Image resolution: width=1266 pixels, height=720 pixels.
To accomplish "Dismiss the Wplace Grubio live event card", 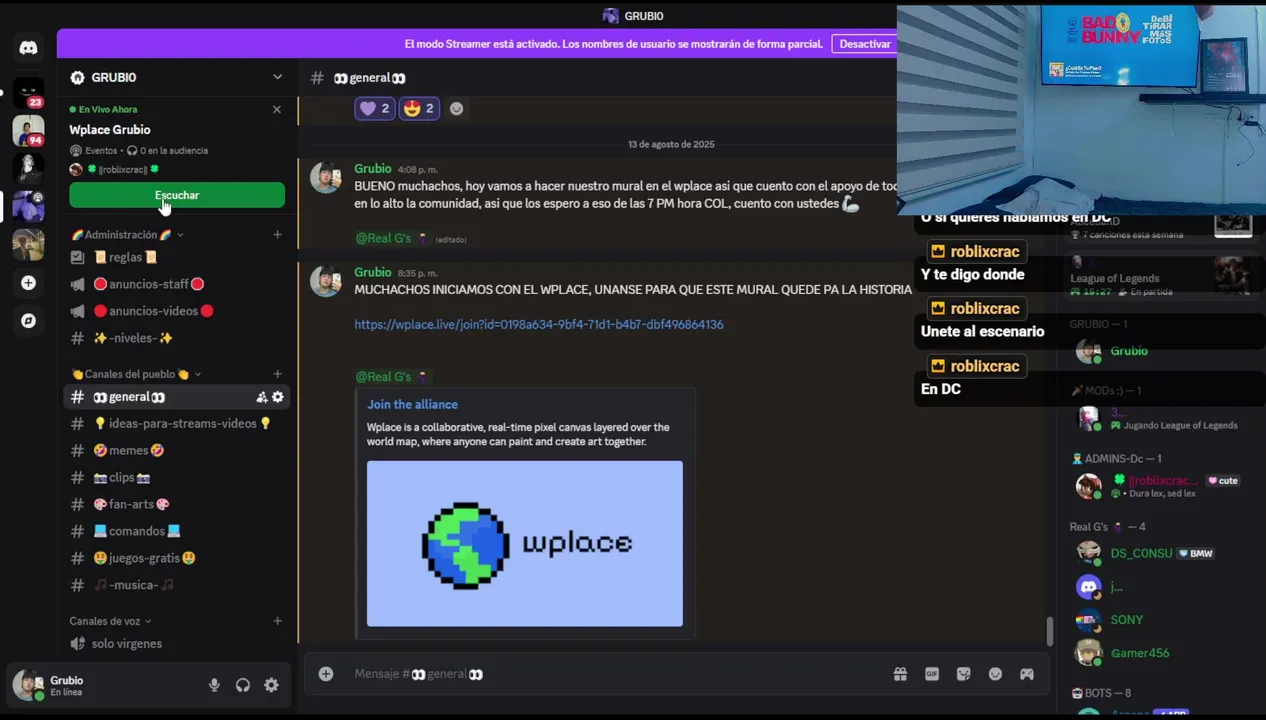I will click(277, 109).
